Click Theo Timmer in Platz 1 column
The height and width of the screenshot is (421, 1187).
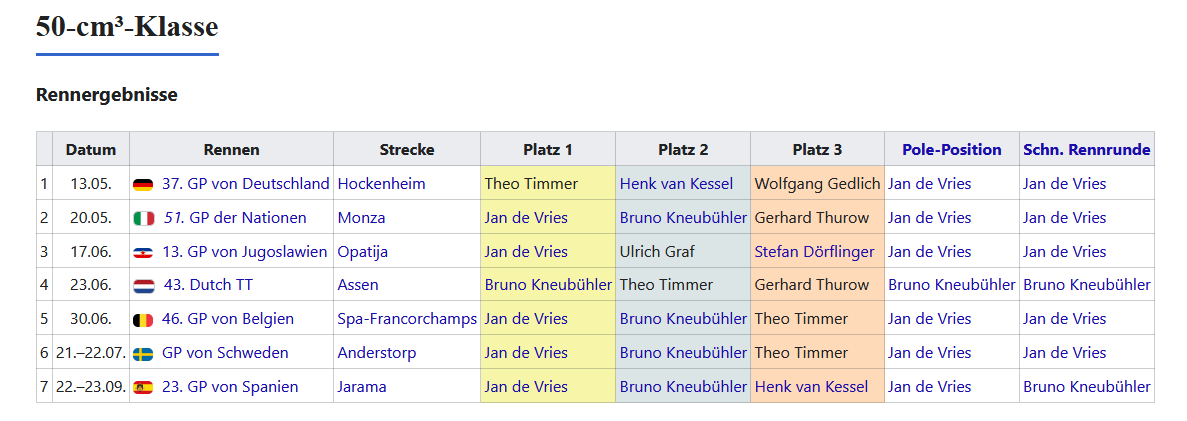point(531,184)
